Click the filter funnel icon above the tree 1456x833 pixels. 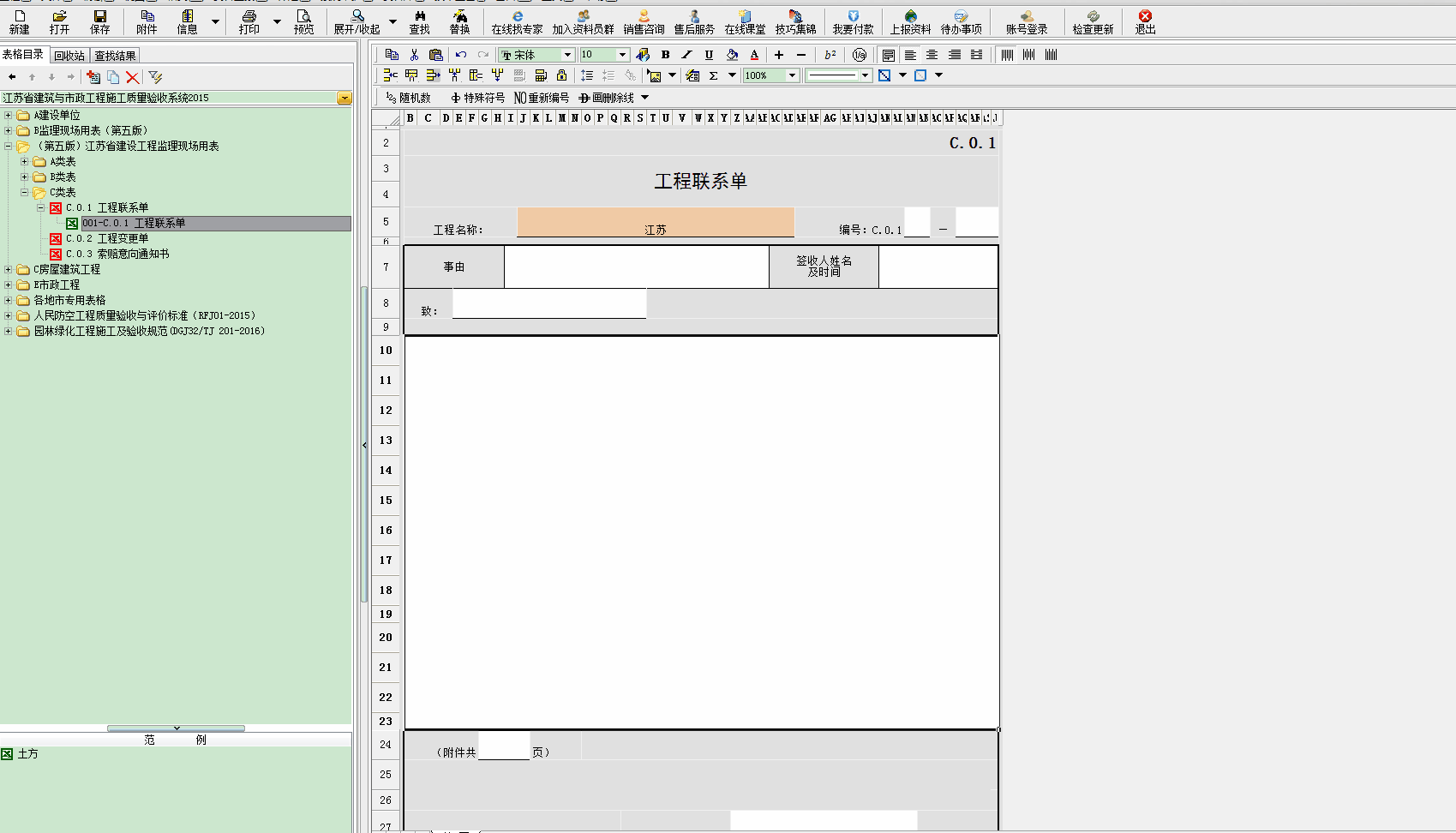tap(155, 77)
